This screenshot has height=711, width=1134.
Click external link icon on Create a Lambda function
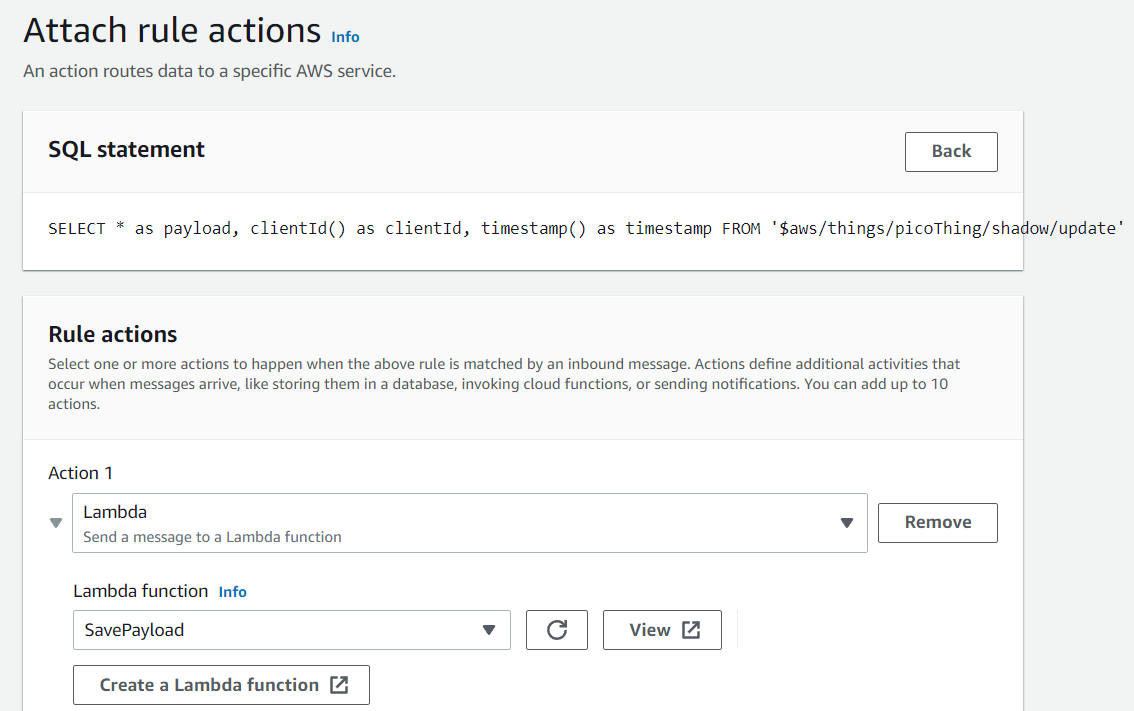pos(339,685)
